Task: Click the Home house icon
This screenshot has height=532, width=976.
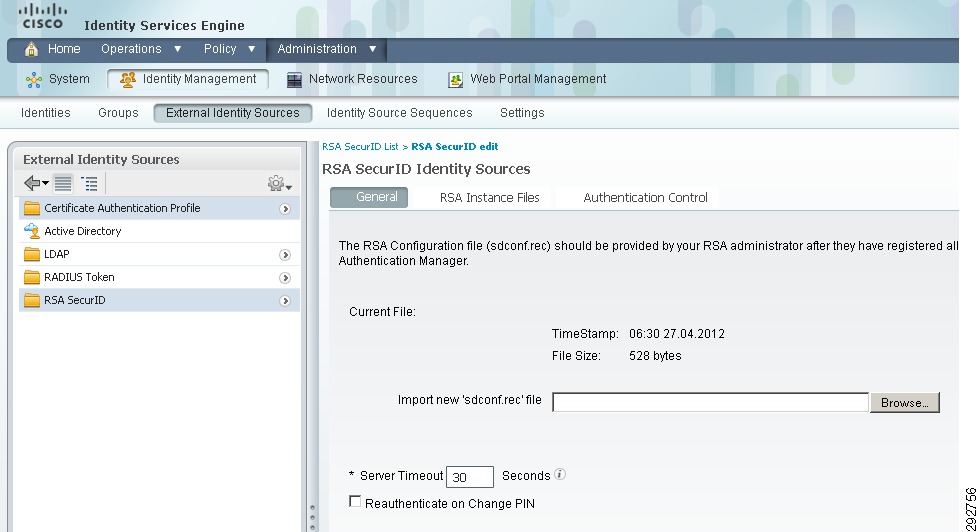Action: (31, 49)
